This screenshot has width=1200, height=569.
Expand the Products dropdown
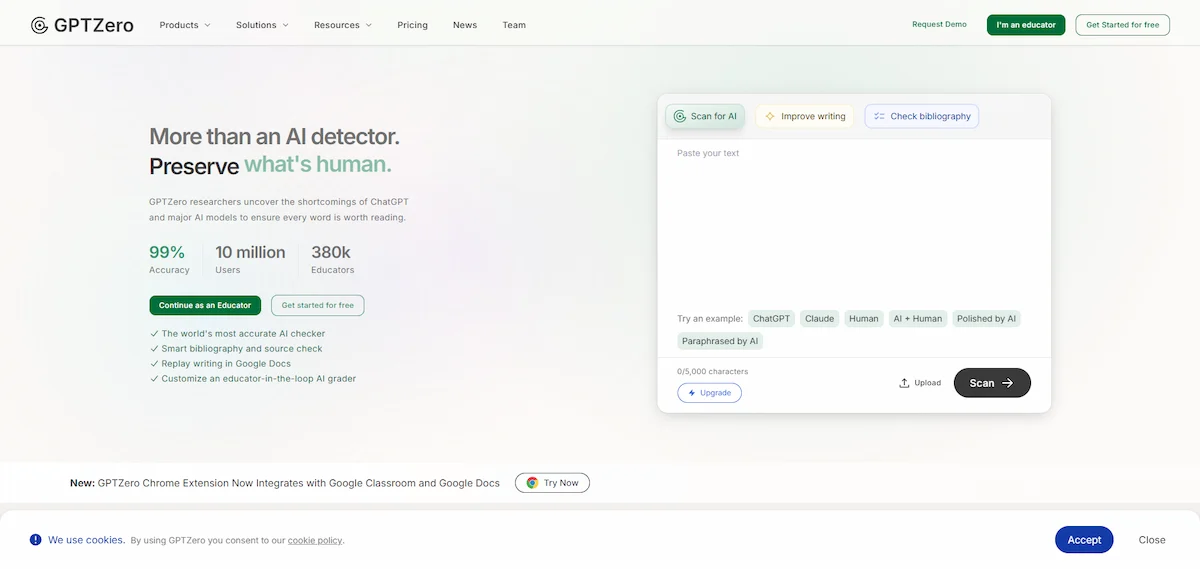coord(185,25)
